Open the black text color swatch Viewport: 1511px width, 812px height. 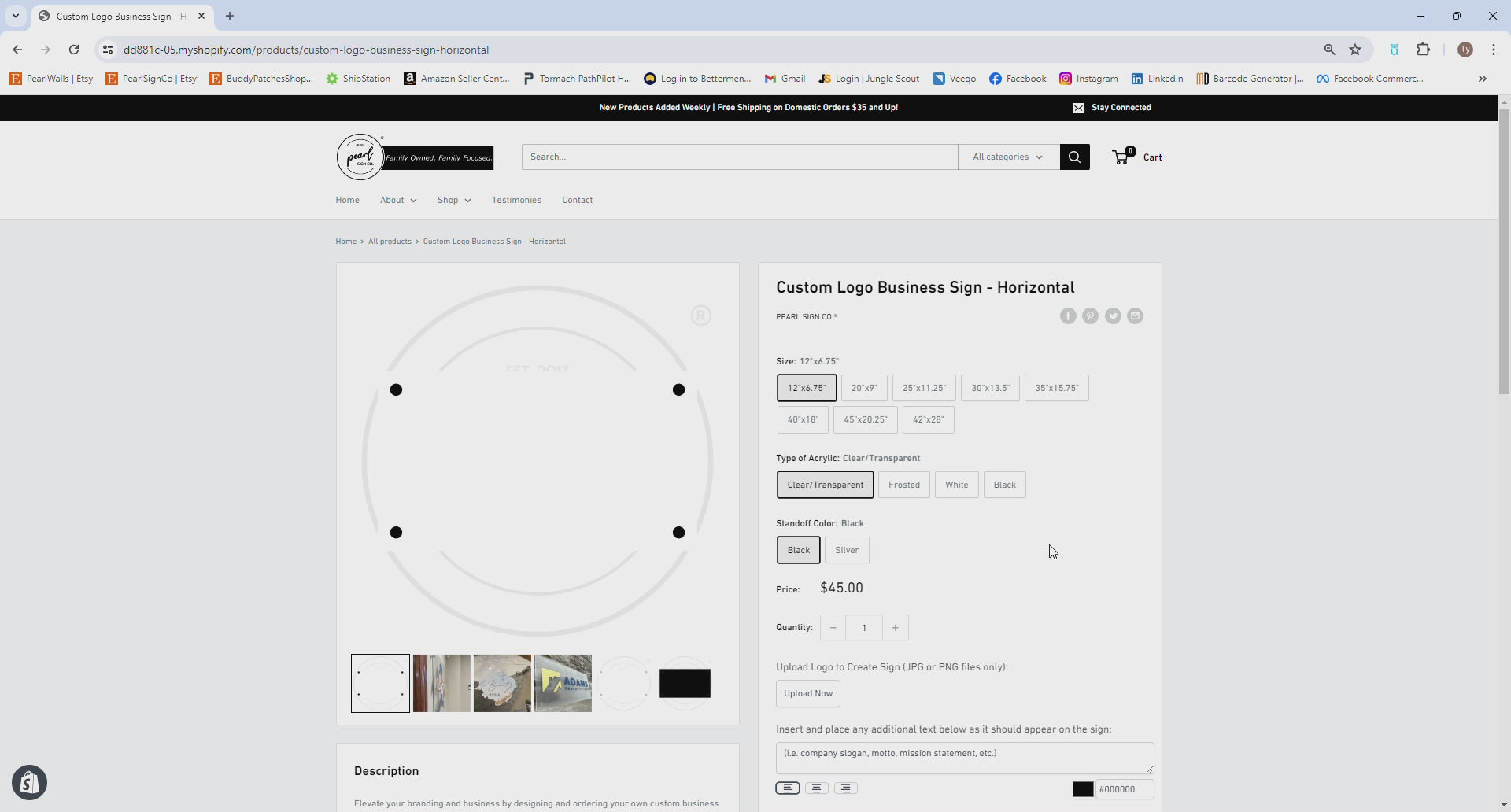click(1083, 789)
